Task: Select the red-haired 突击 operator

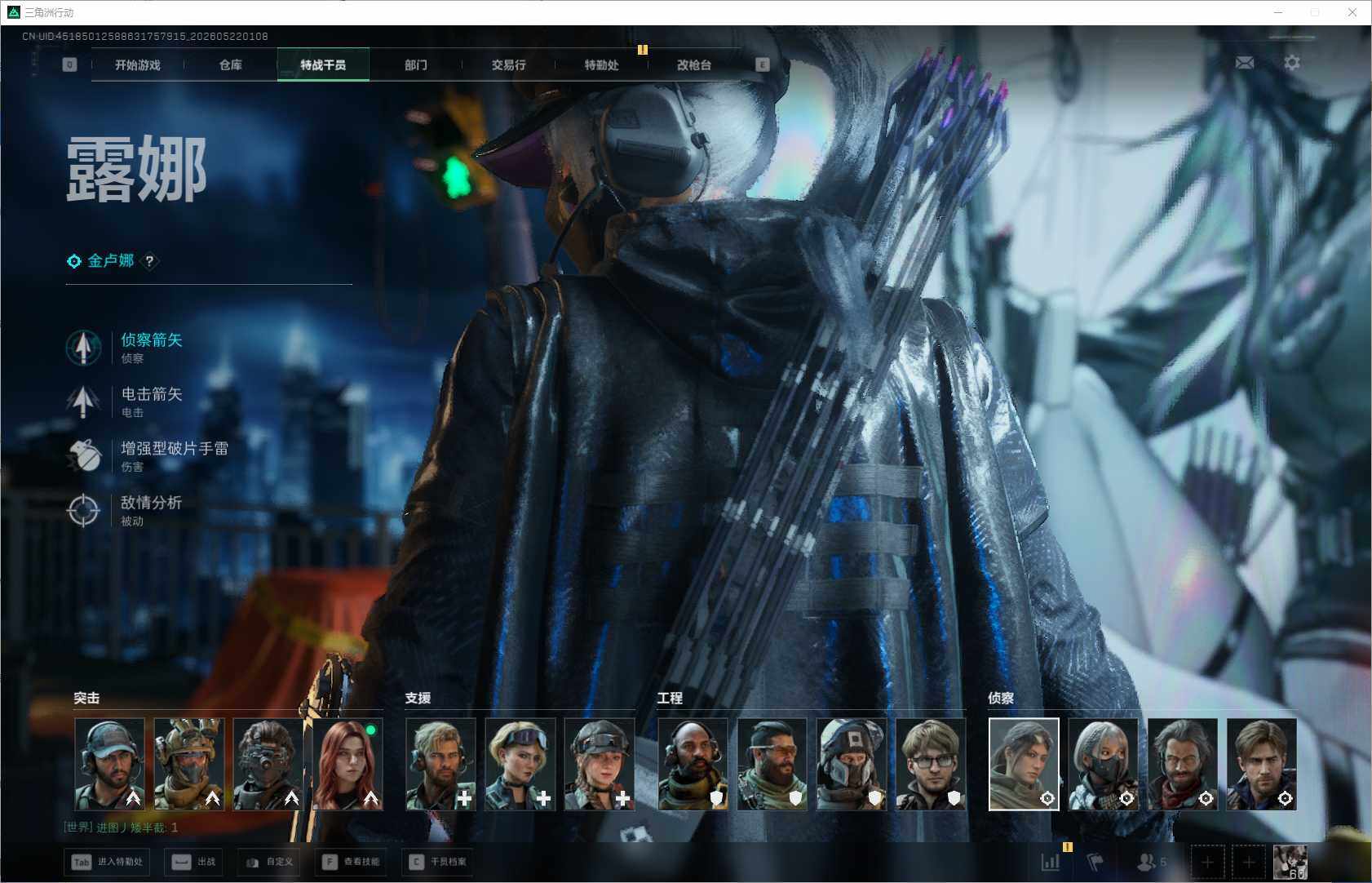Action: [347, 764]
